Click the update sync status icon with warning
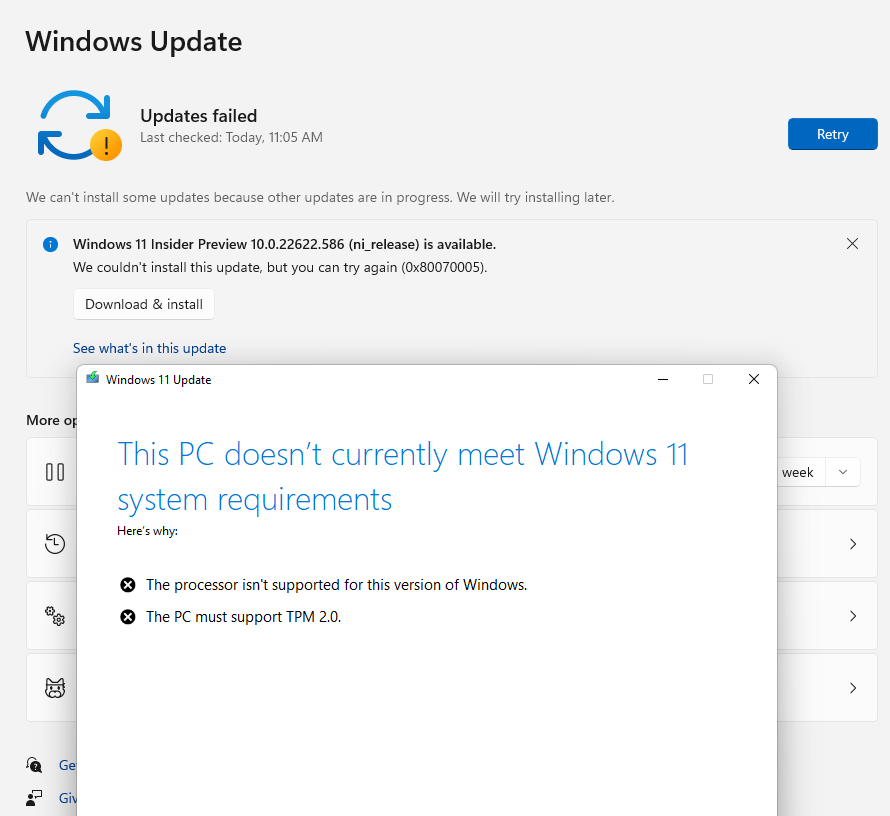This screenshot has height=816, width=890. [x=79, y=125]
